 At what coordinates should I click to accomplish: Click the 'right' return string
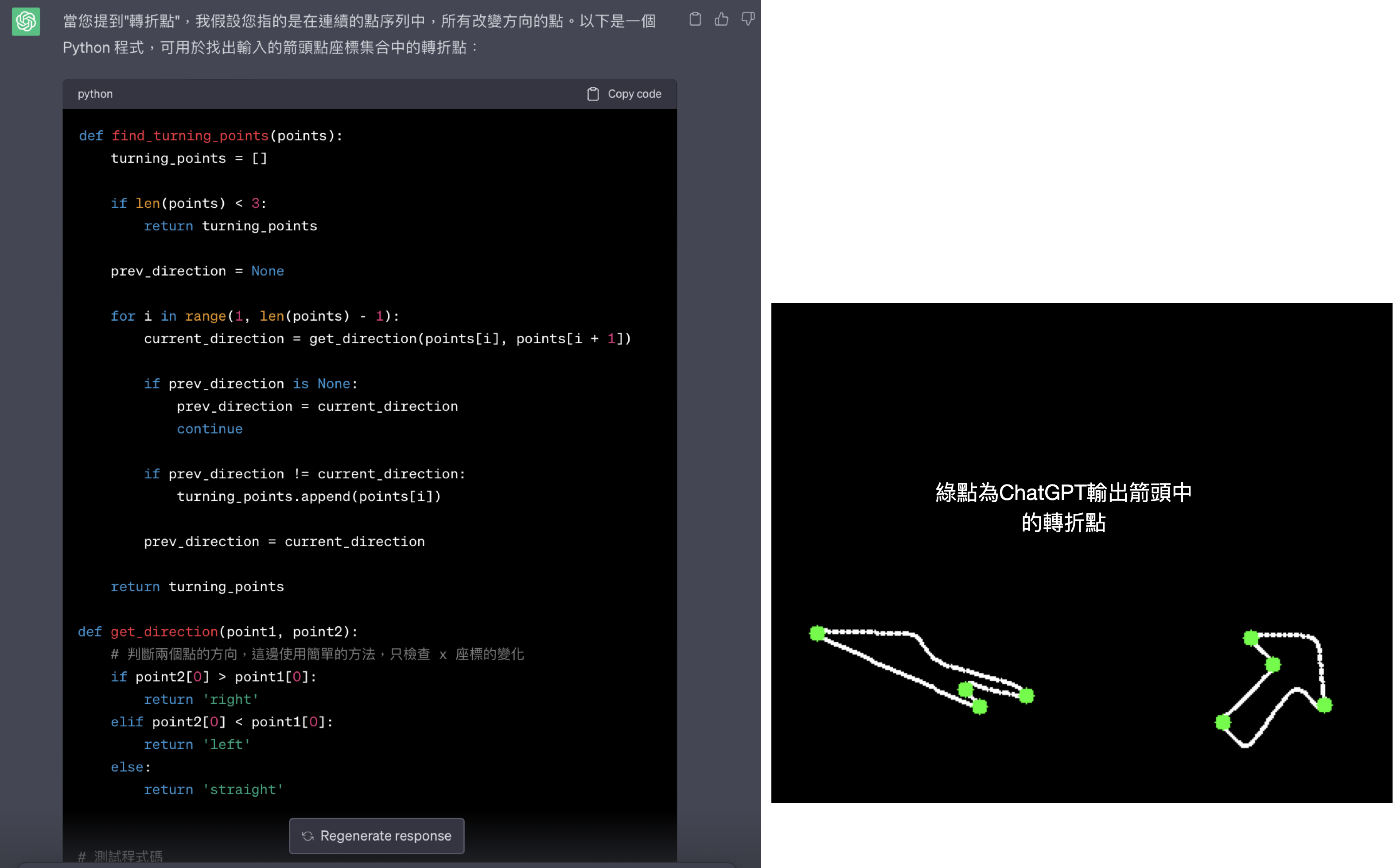[231, 699]
